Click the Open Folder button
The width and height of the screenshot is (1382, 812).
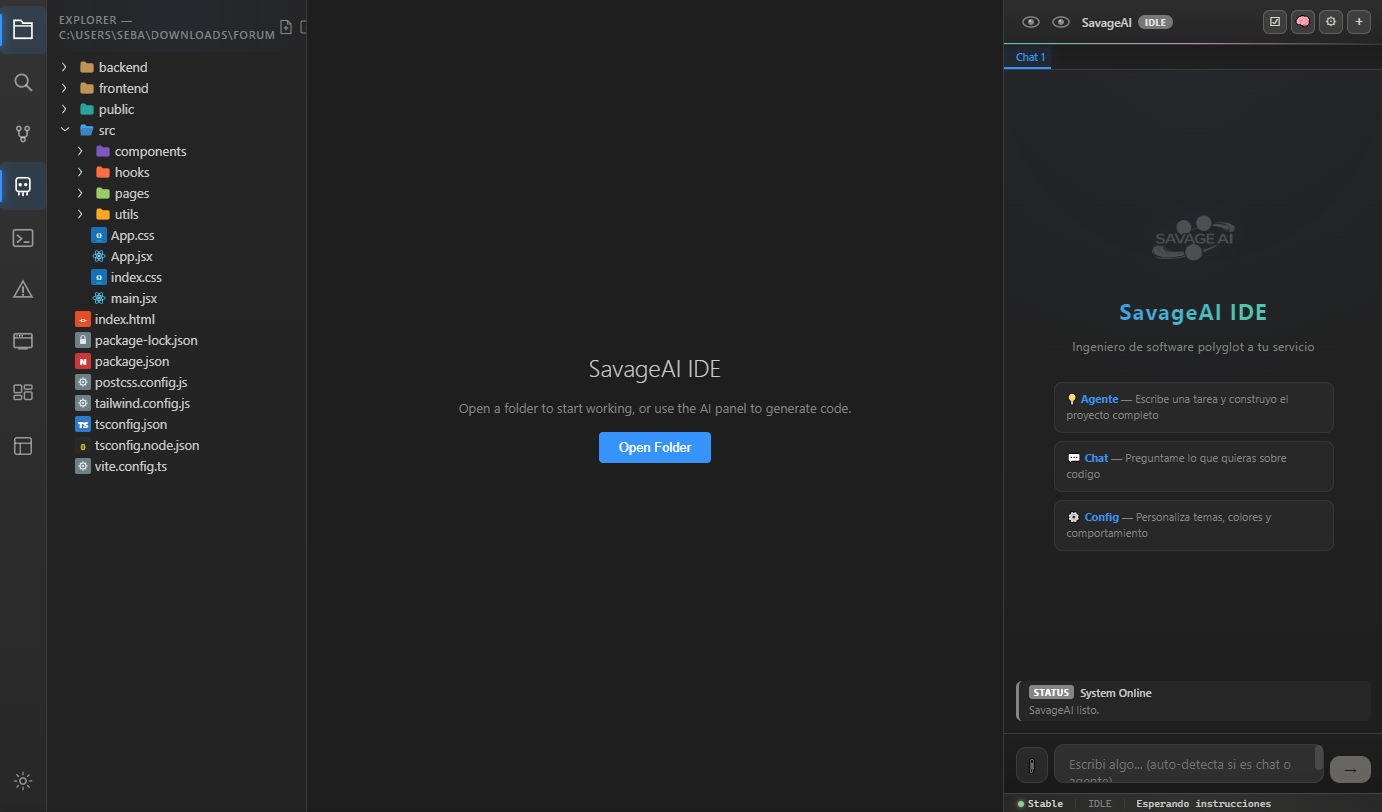point(655,447)
